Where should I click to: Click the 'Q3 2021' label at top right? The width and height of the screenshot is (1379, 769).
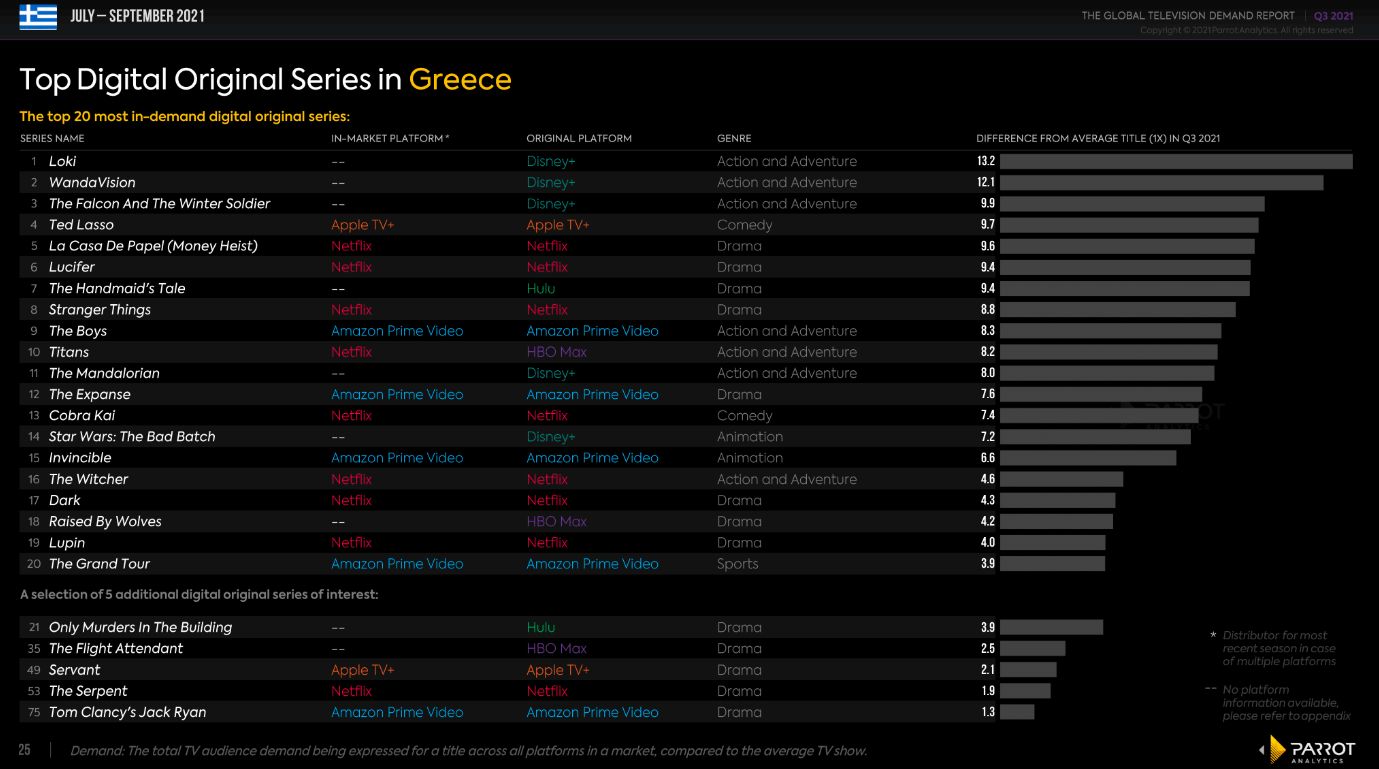point(1333,16)
